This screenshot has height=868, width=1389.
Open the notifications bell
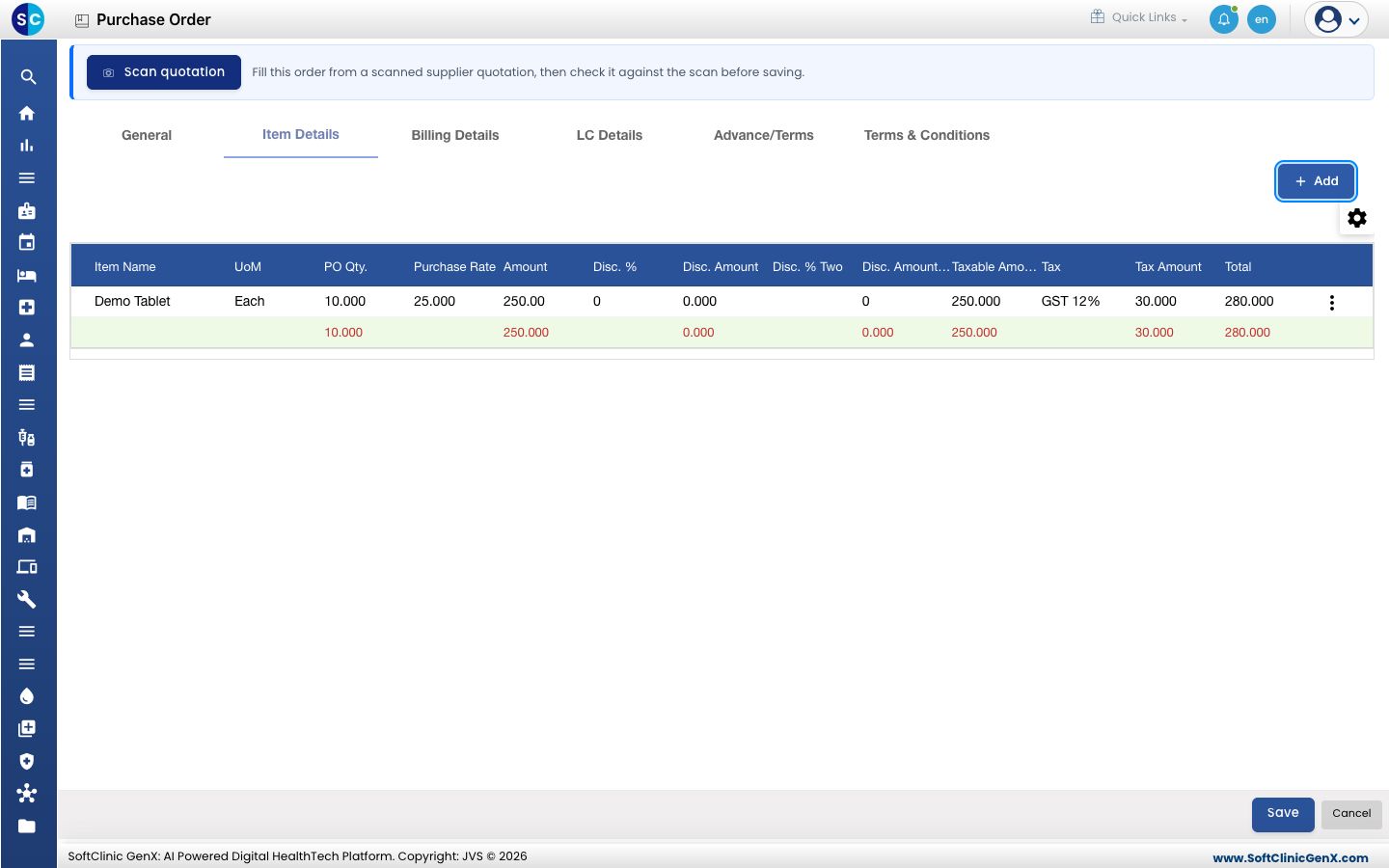[x=1224, y=19]
